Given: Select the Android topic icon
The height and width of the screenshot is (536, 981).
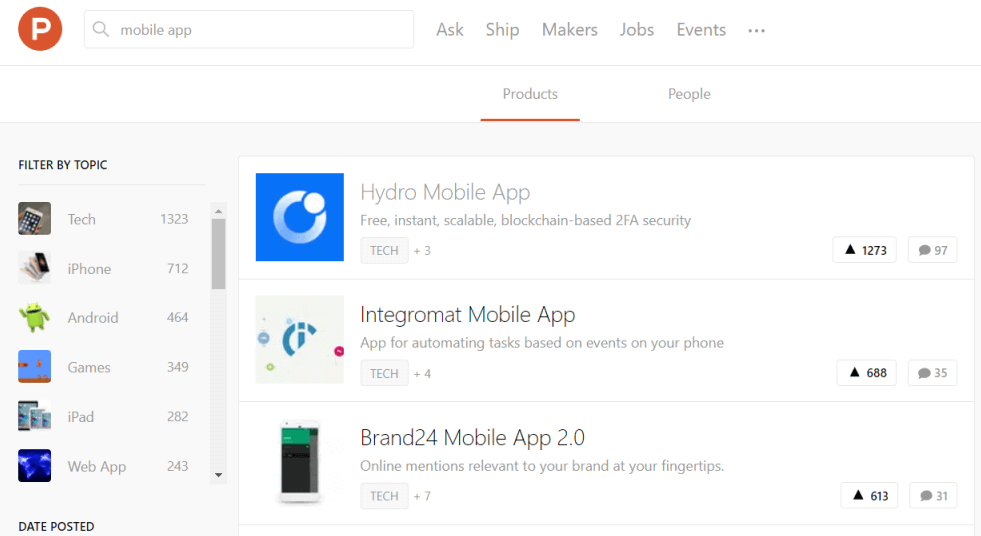Looking at the screenshot, I should coord(34,318).
